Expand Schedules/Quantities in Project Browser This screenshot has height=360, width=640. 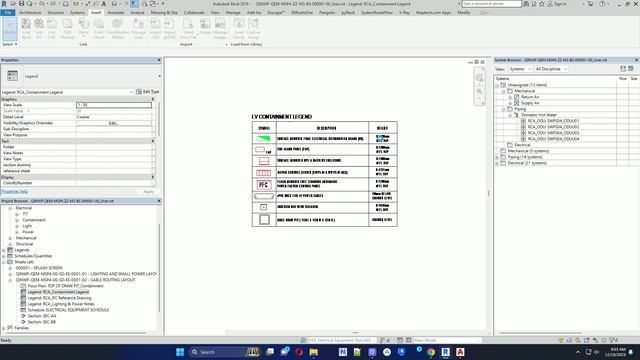pyautogui.click(x=4, y=256)
